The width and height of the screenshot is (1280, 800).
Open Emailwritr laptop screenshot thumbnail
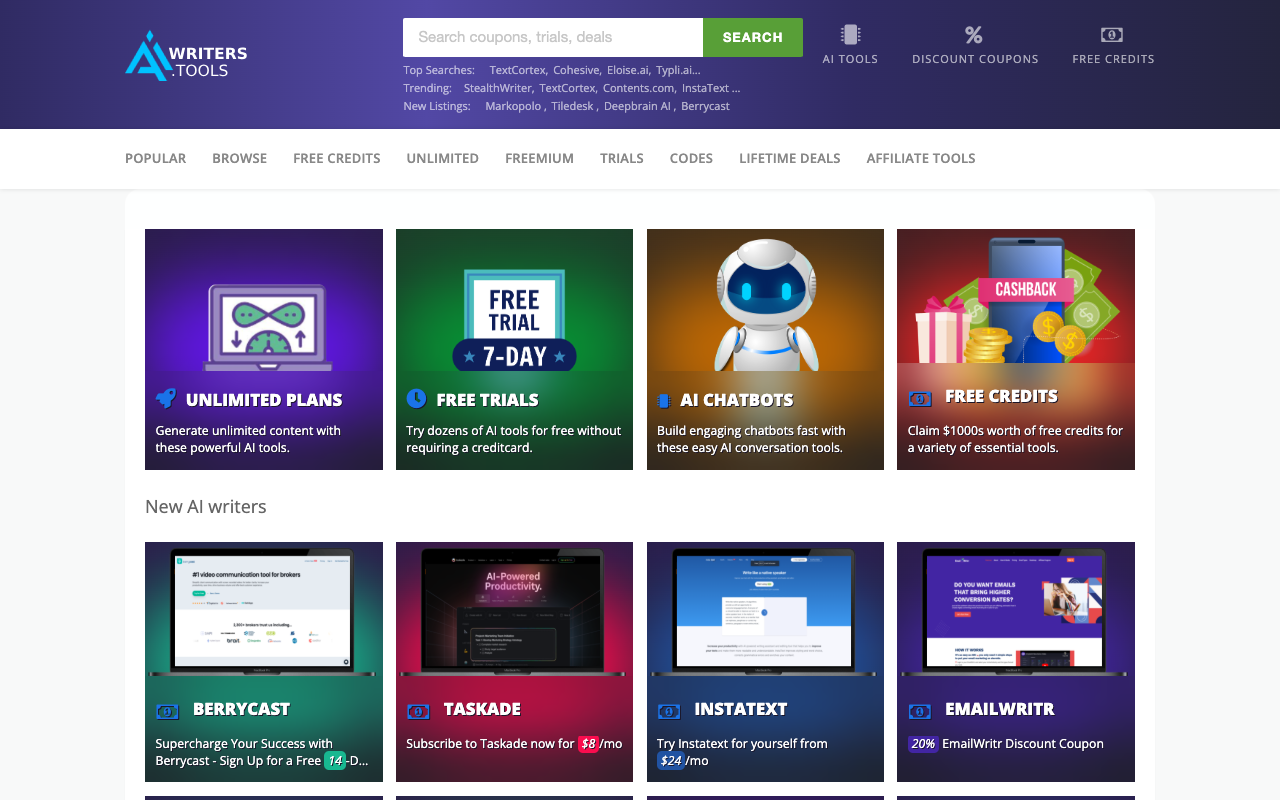coord(1016,610)
